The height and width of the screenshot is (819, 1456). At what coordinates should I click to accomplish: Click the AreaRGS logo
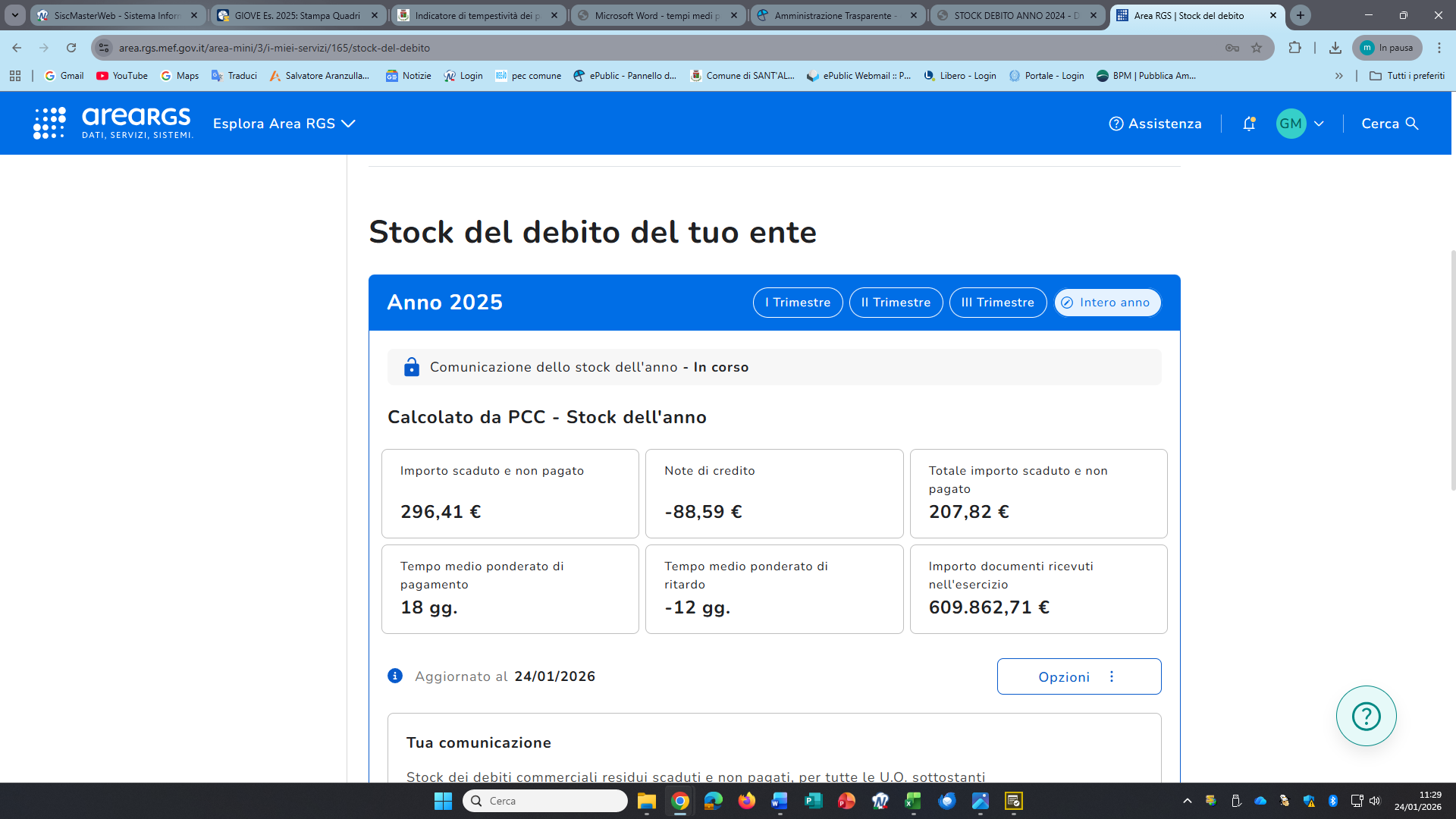coord(114,123)
